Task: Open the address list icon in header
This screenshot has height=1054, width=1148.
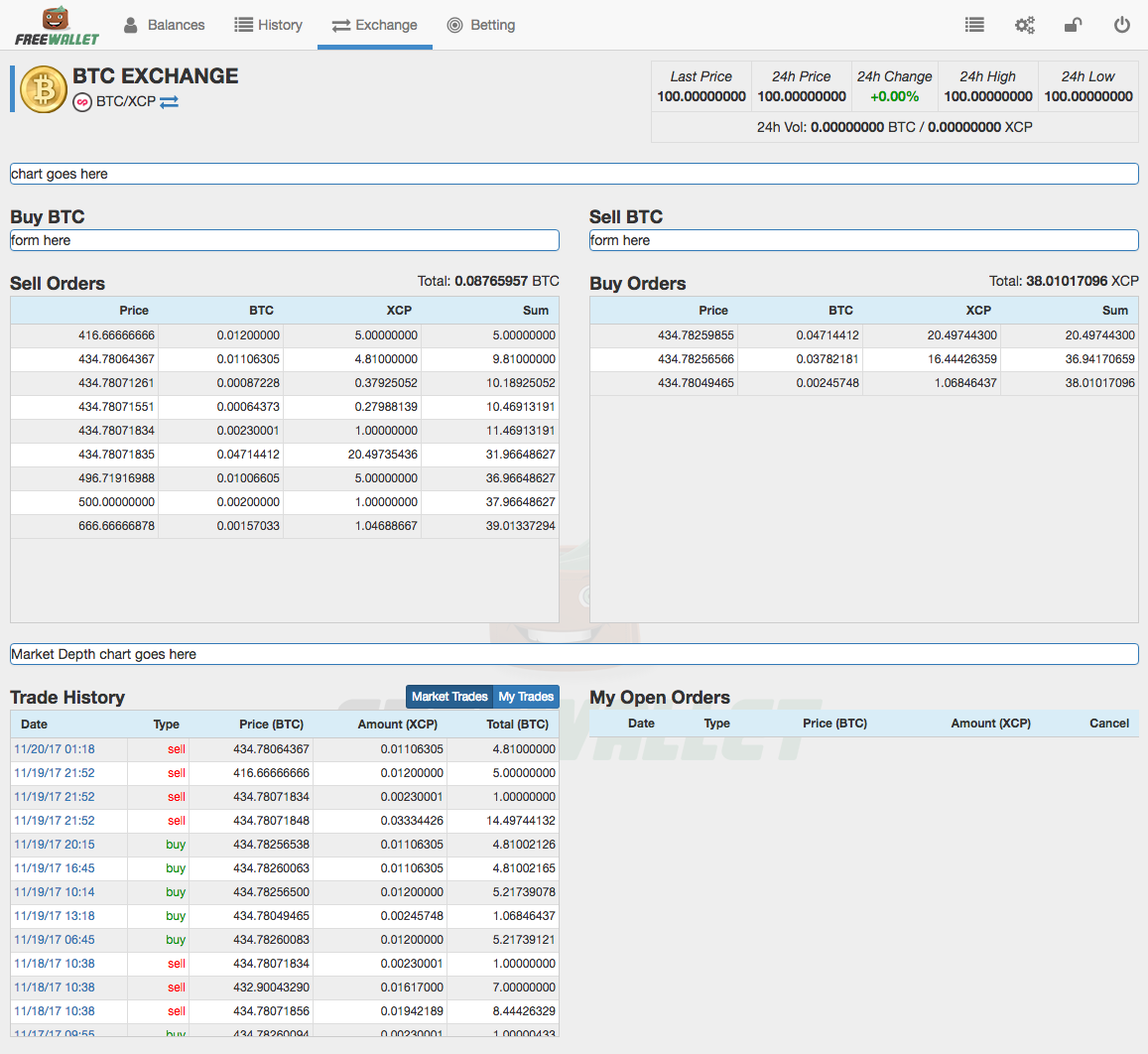Action: click(974, 25)
